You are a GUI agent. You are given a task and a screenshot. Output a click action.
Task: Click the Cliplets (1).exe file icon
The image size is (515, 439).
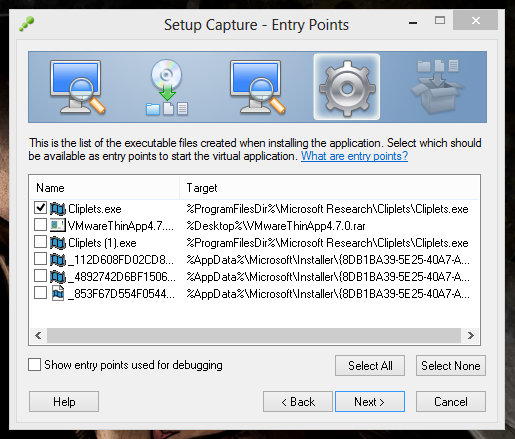(58, 243)
